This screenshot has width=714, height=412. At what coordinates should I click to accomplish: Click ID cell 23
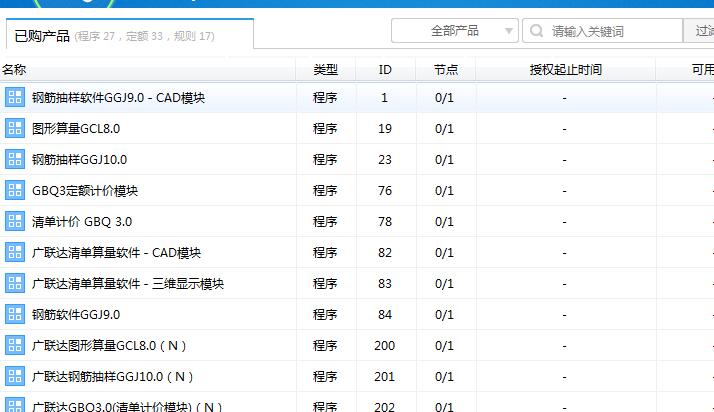385,160
